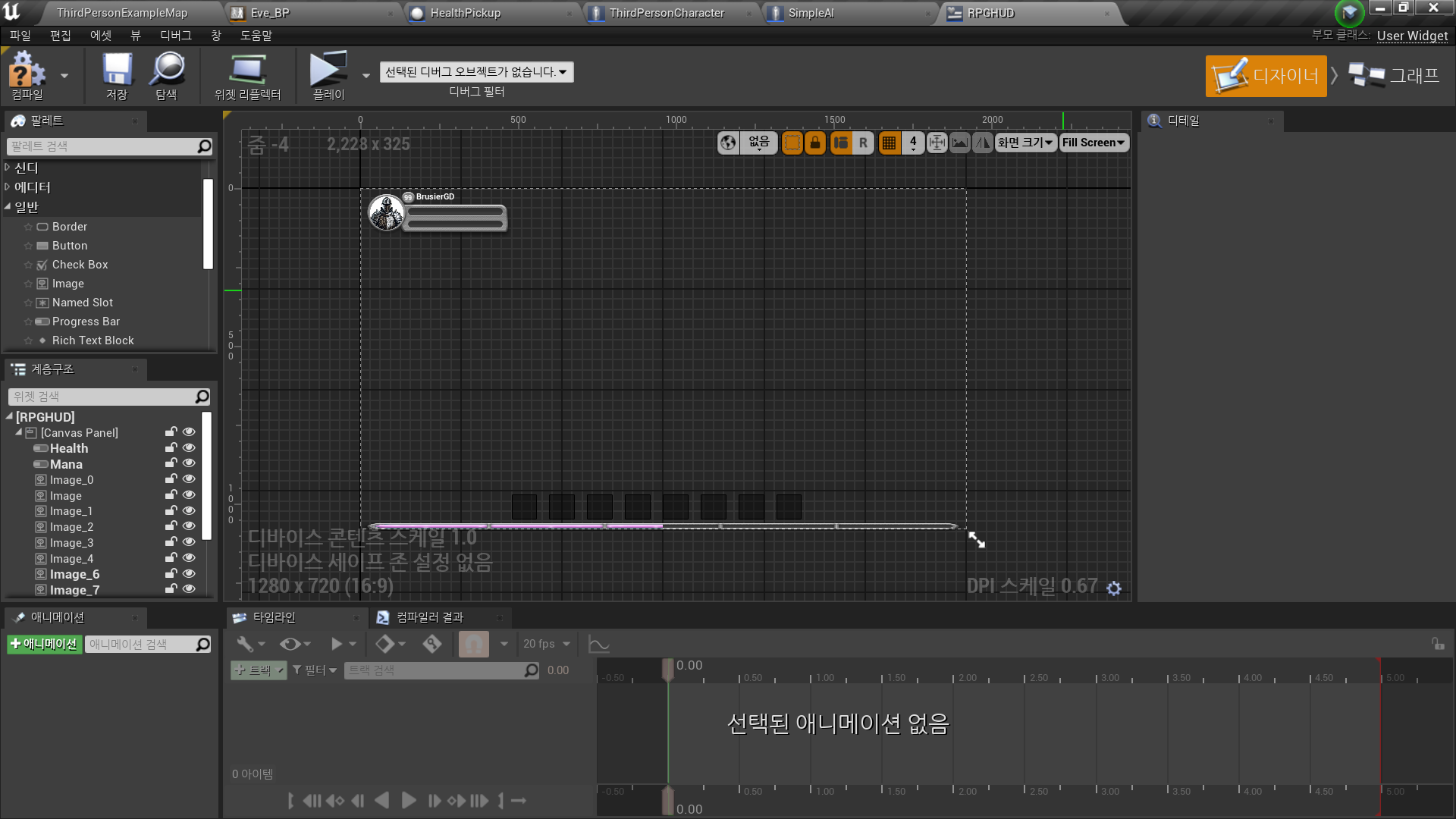Open the 에셋 menu in menu bar
The width and height of the screenshot is (1456, 819).
click(100, 36)
